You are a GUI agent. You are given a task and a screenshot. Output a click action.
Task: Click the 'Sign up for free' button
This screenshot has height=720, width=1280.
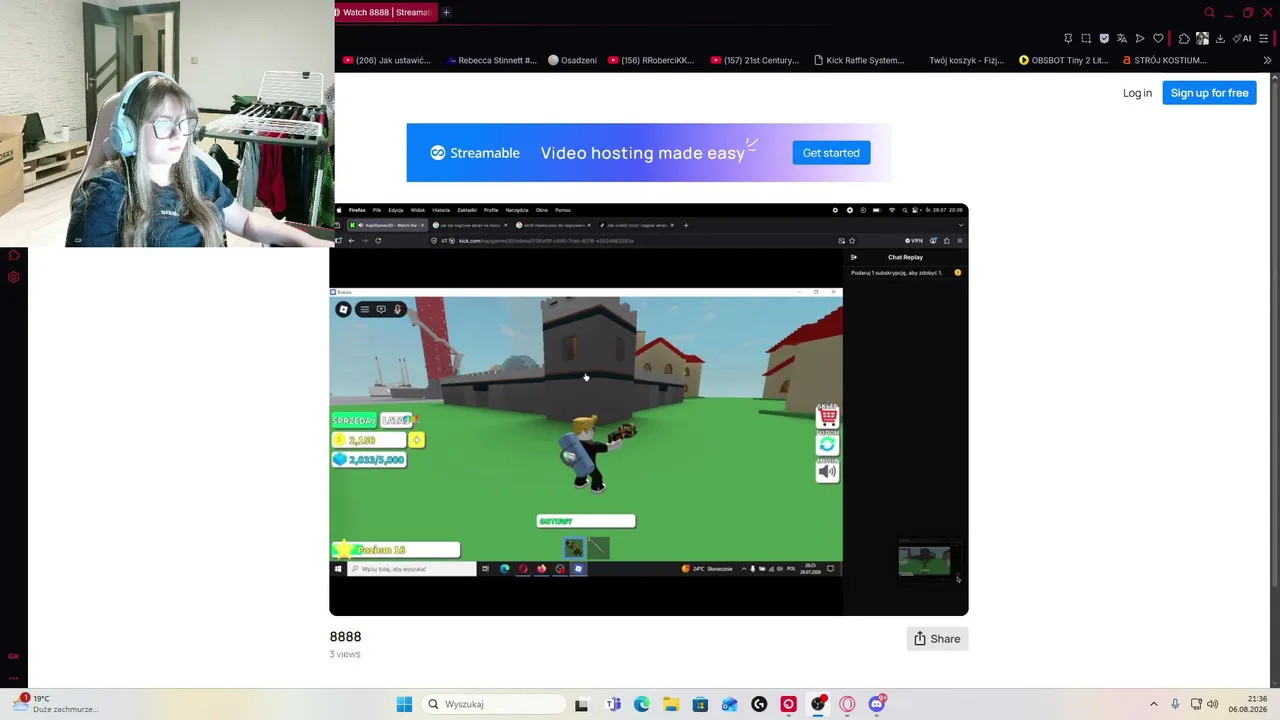click(1209, 93)
